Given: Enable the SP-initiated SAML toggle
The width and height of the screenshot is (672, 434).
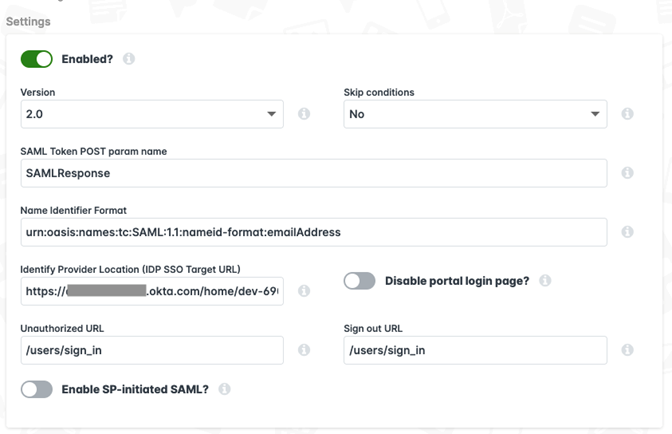Looking at the screenshot, I should pyautogui.click(x=37, y=389).
